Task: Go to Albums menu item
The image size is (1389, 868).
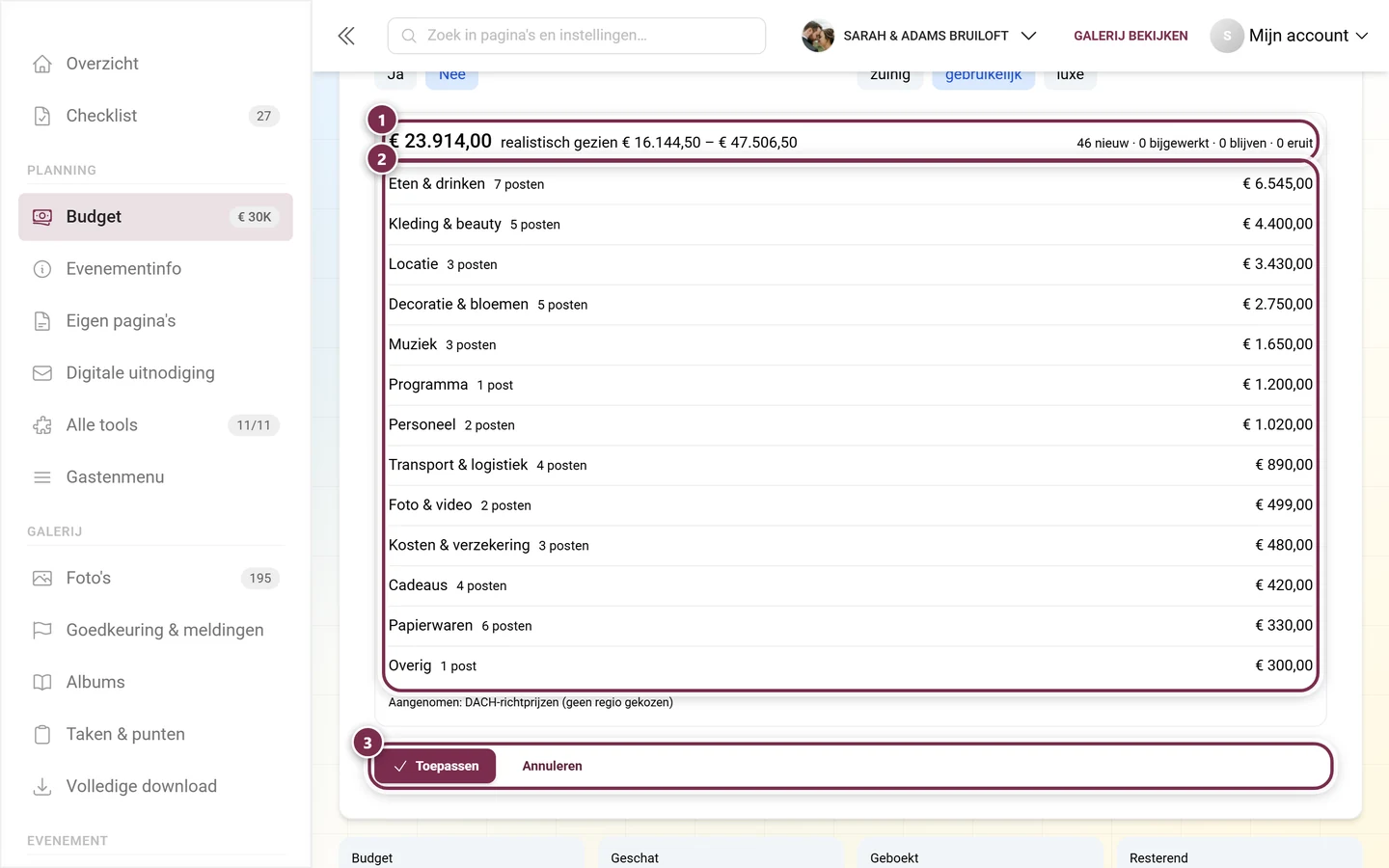Action: pos(155,683)
